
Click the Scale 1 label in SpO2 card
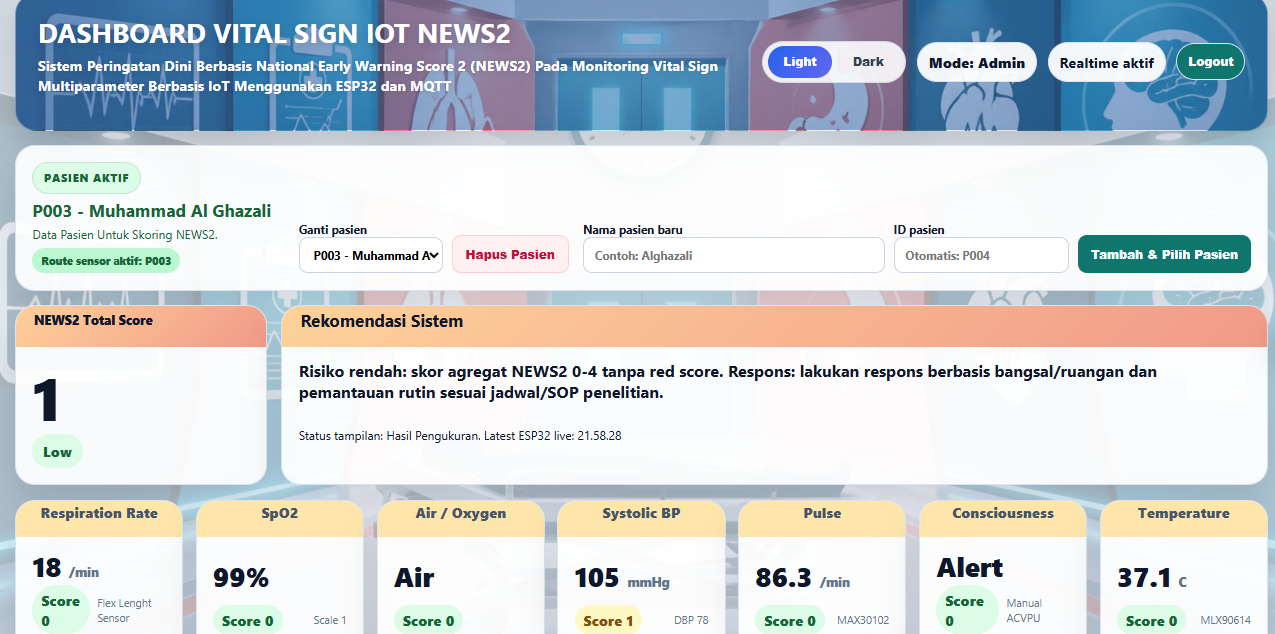[x=330, y=621]
